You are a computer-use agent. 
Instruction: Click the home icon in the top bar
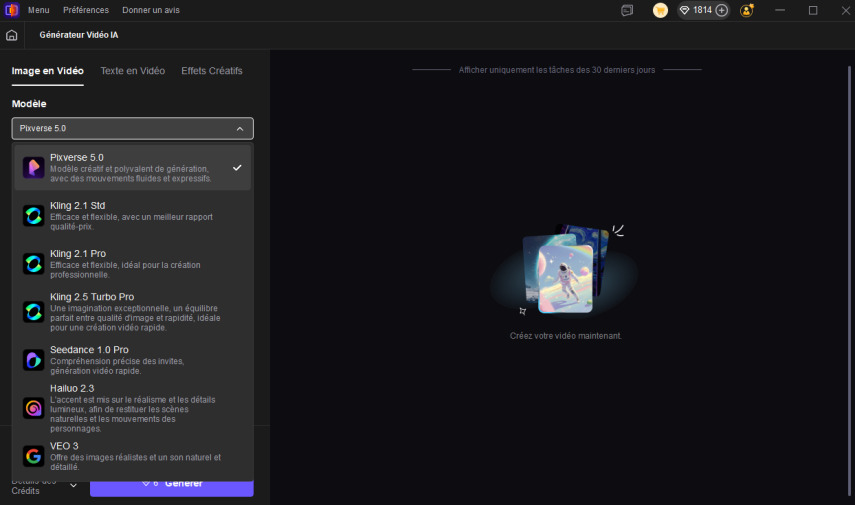pos(12,35)
